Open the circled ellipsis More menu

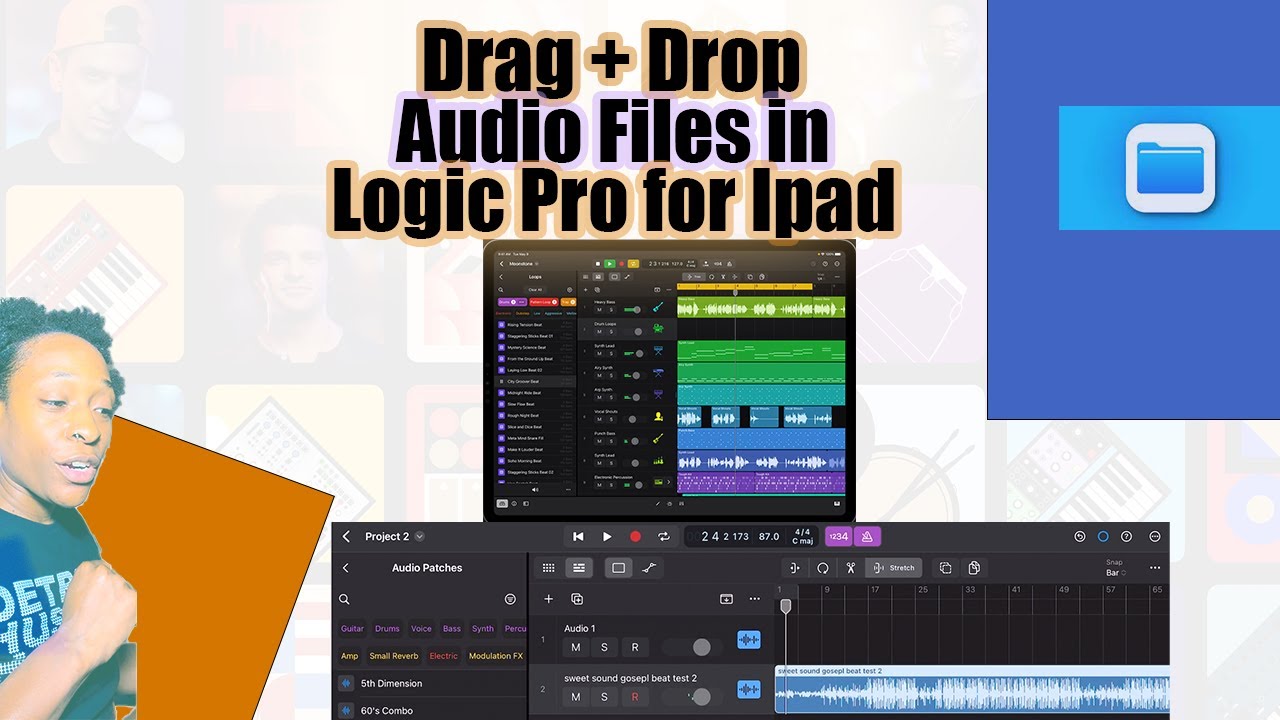1155,537
